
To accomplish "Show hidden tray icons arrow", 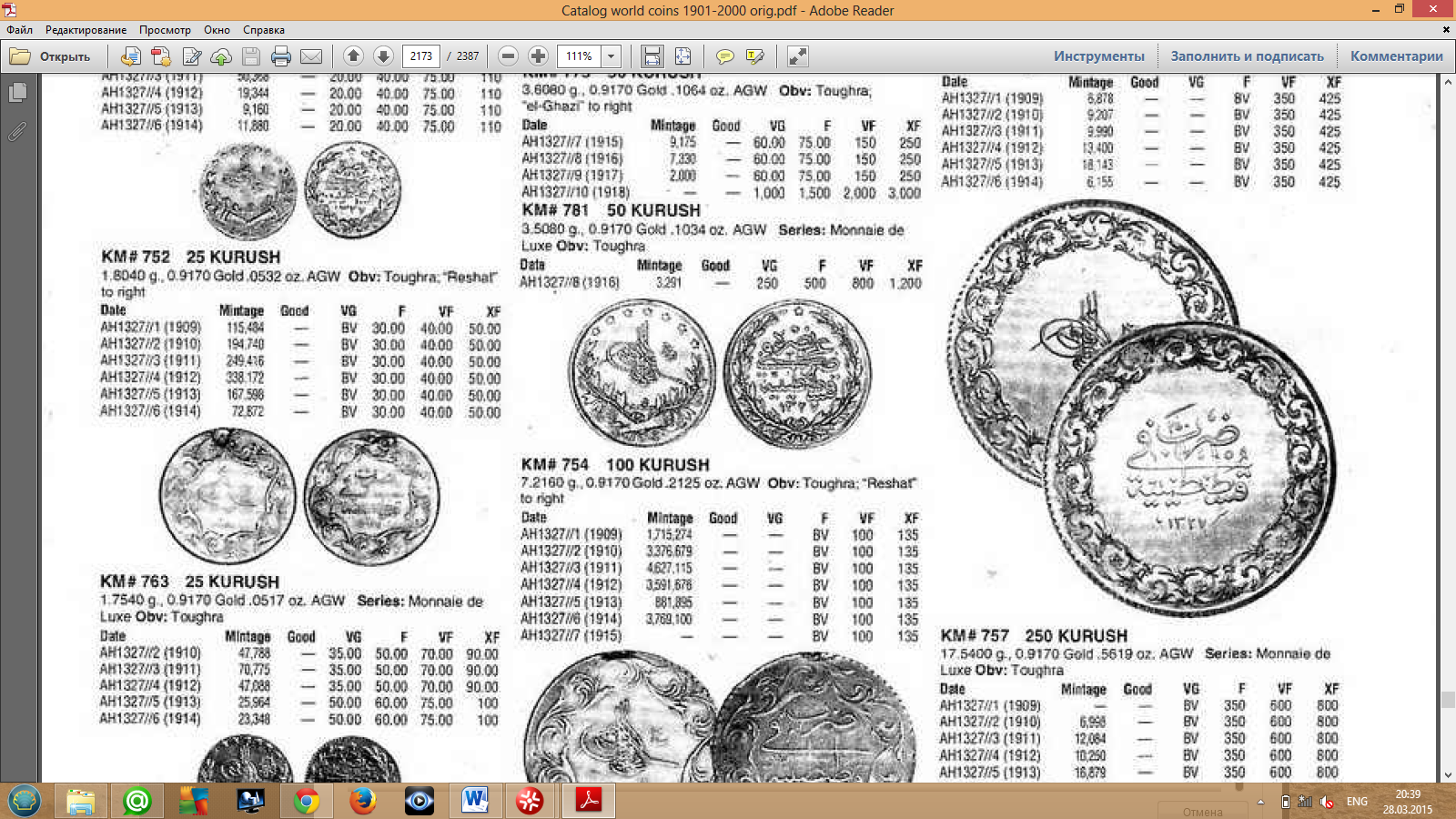I will 1260,802.
